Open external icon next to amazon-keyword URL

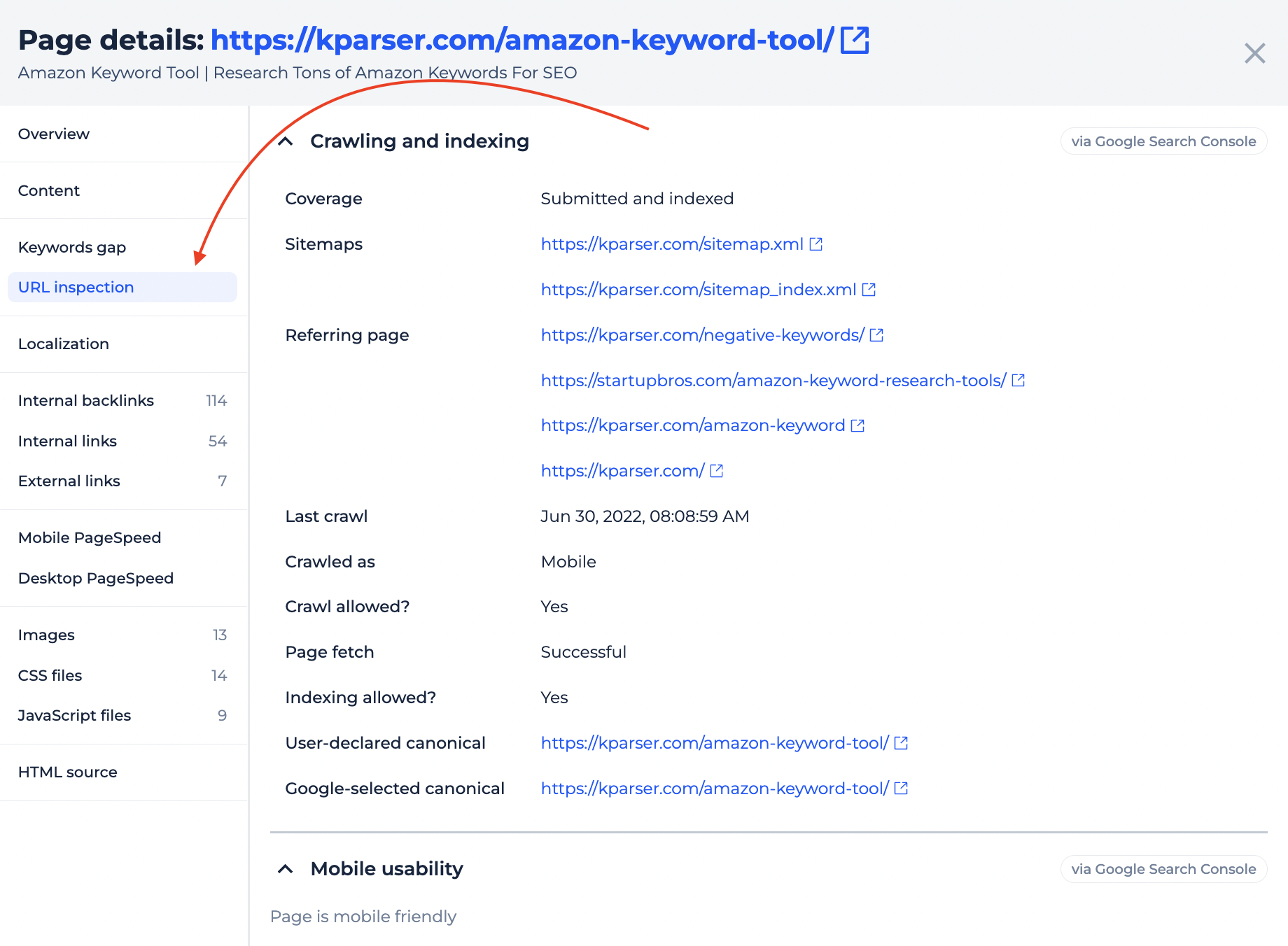(857, 425)
